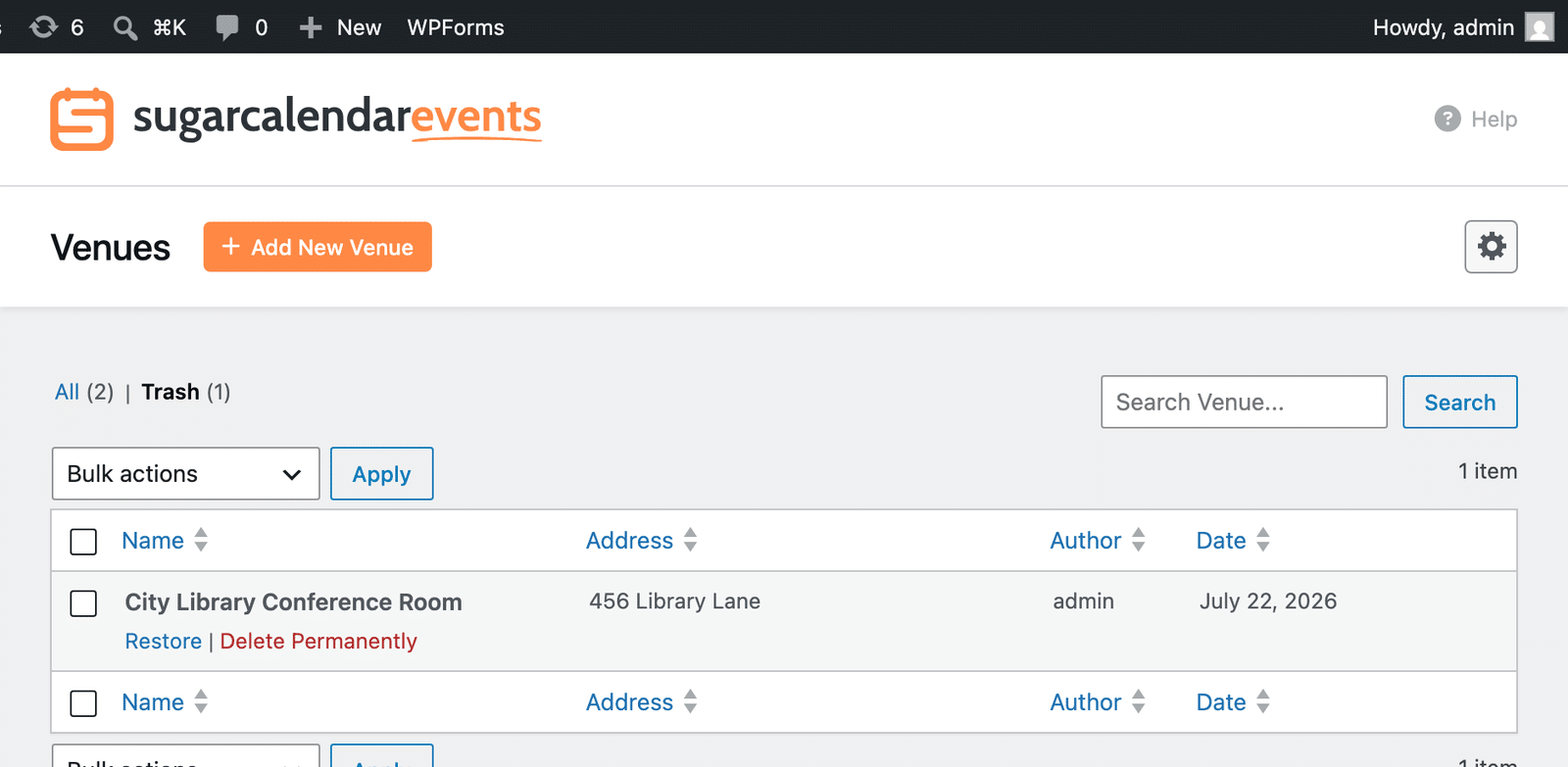Check the City Library Conference Room row
The image size is (1568, 767).
(83, 603)
